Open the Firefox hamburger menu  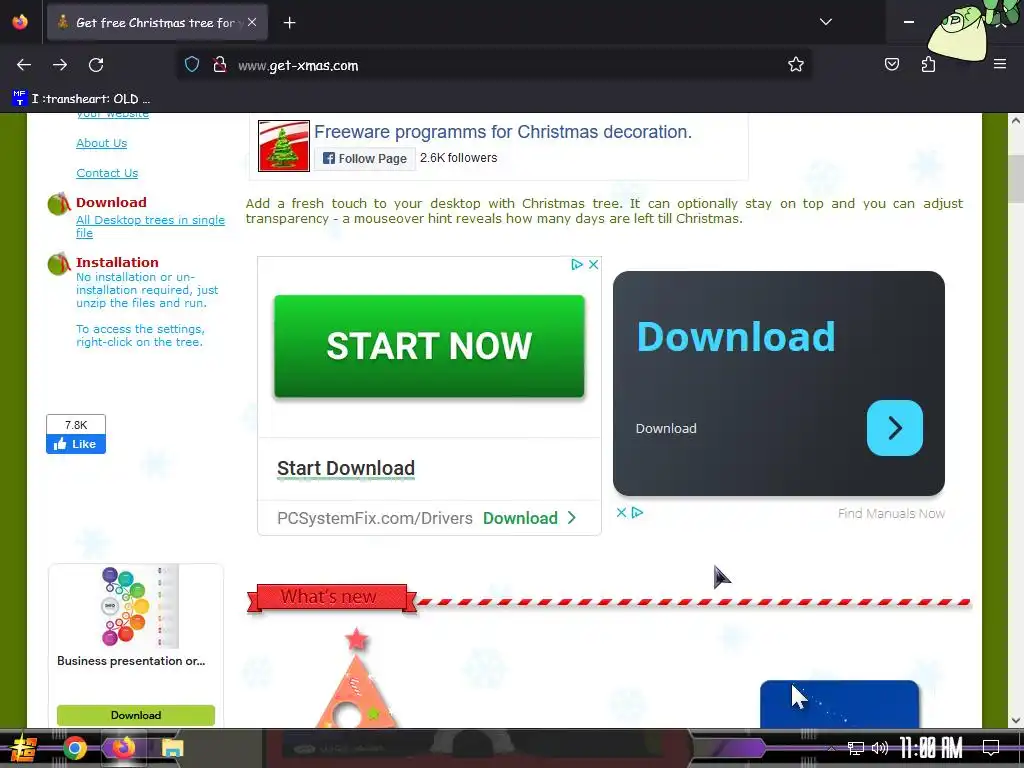click(x=999, y=64)
